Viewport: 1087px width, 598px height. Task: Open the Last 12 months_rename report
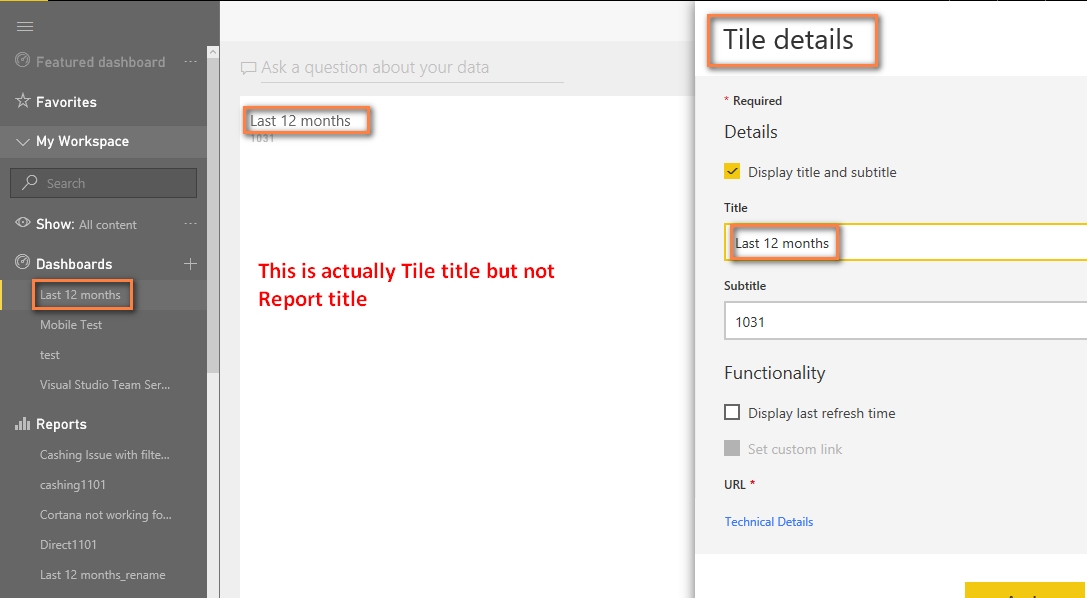(x=103, y=574)
